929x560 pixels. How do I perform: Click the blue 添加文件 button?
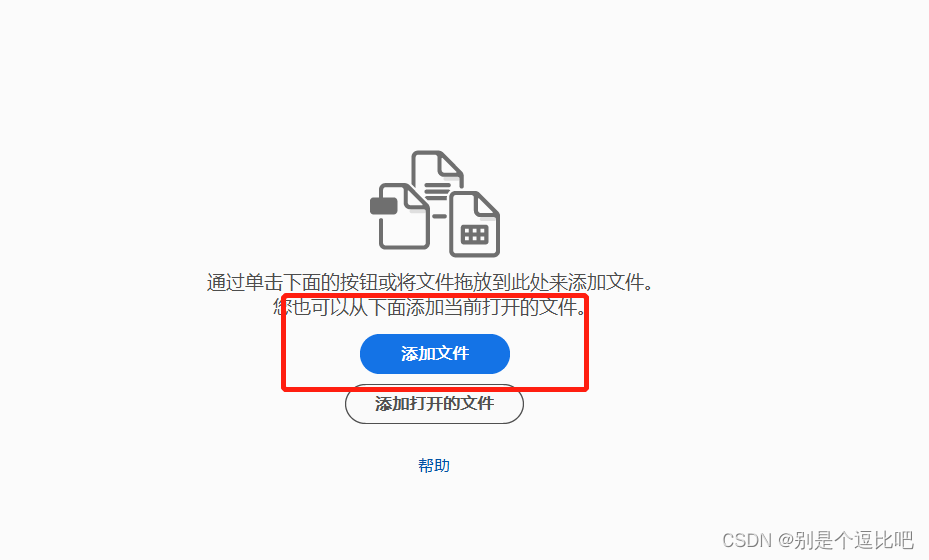[435, 354]
